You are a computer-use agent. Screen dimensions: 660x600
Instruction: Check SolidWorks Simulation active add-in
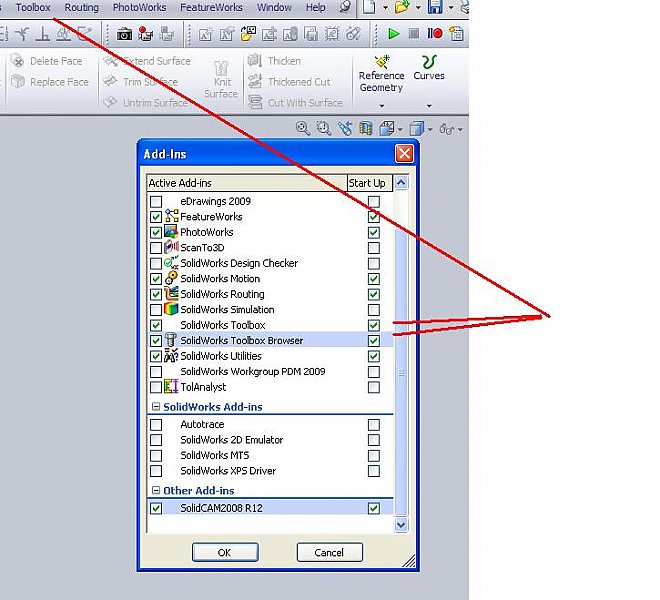(156, 310)
